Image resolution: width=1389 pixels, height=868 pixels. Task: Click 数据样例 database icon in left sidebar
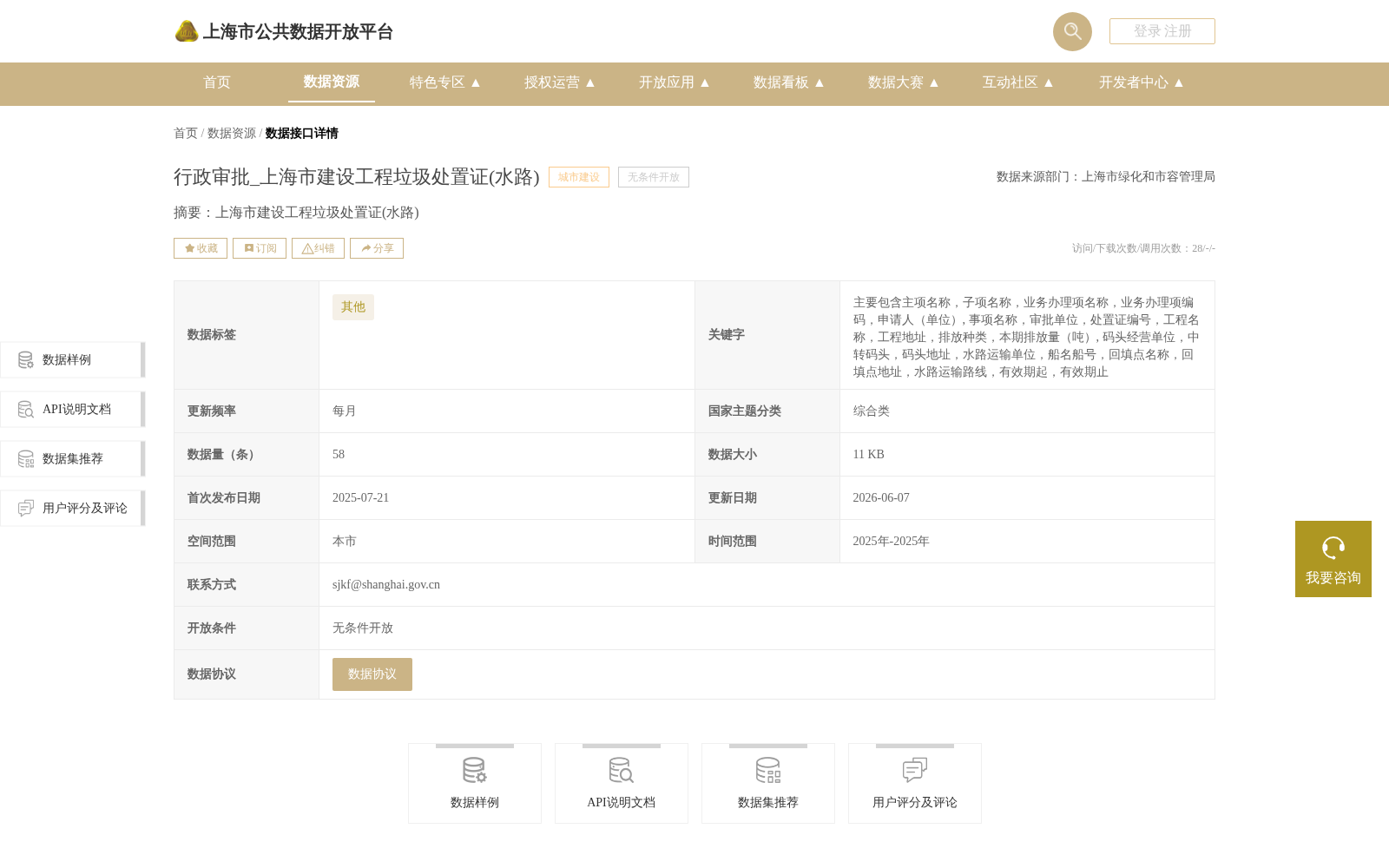tap(26, 359)
